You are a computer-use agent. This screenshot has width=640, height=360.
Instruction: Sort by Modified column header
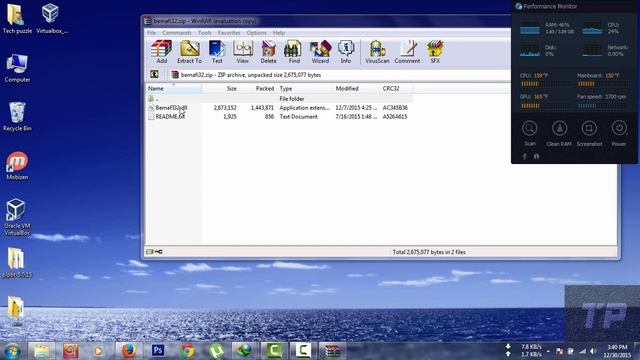click(x=356, y=88)
